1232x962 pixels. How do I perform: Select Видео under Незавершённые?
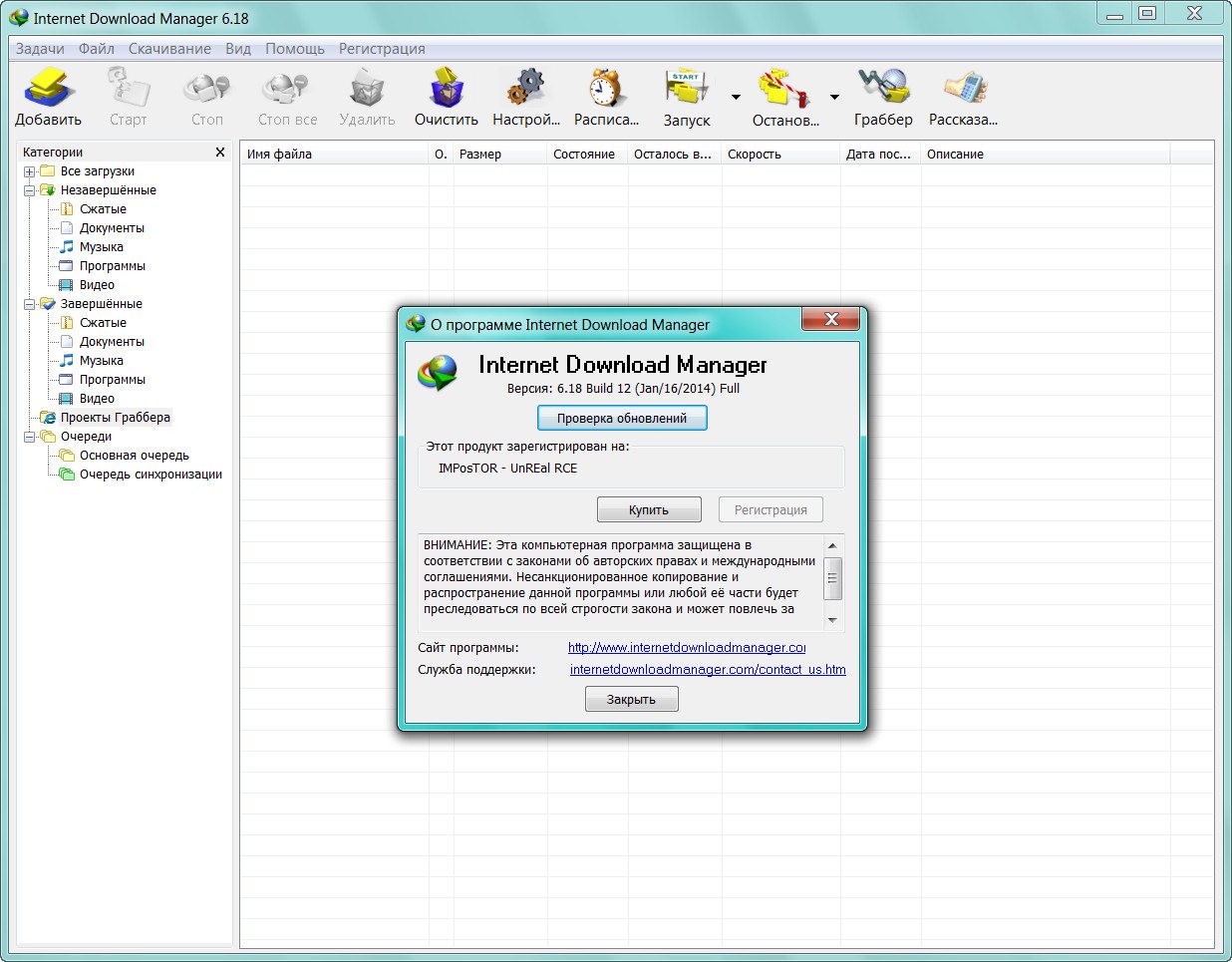(97, 285)
